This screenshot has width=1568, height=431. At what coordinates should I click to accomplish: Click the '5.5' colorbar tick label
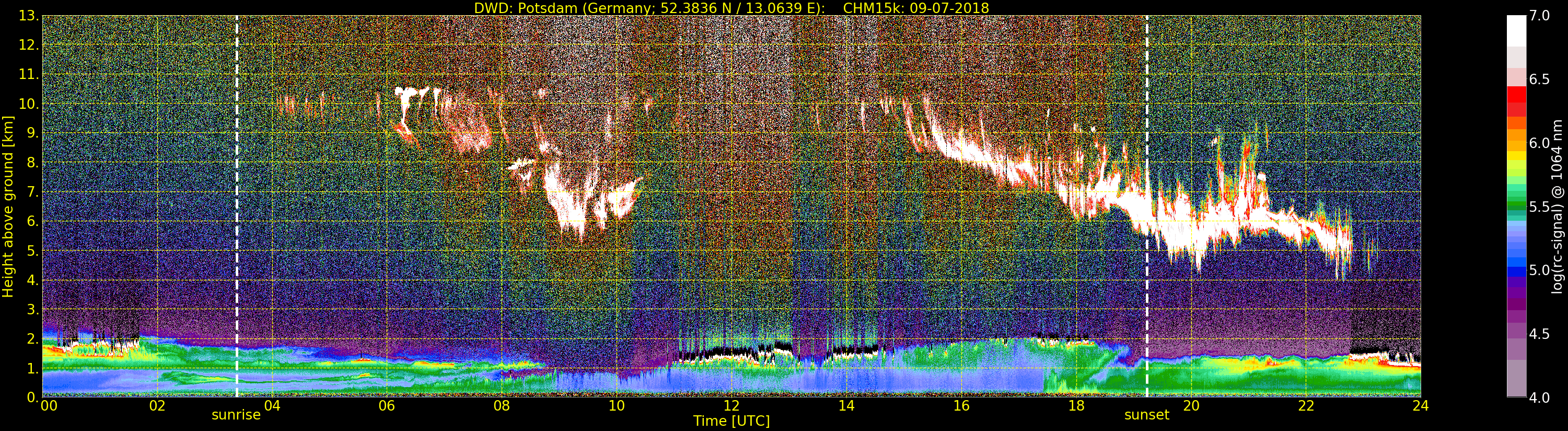click(1539, 207)
